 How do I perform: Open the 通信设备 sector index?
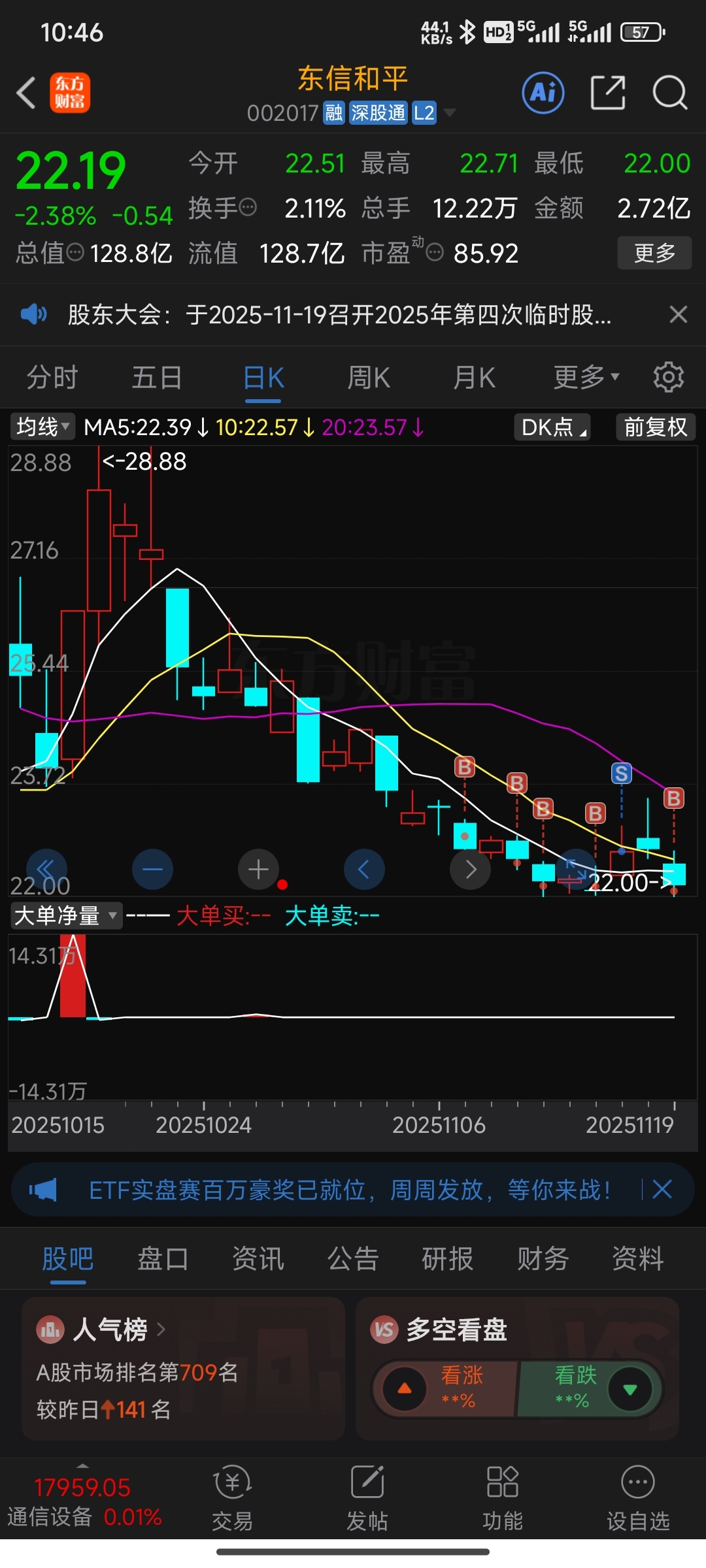pos(84,1501)
